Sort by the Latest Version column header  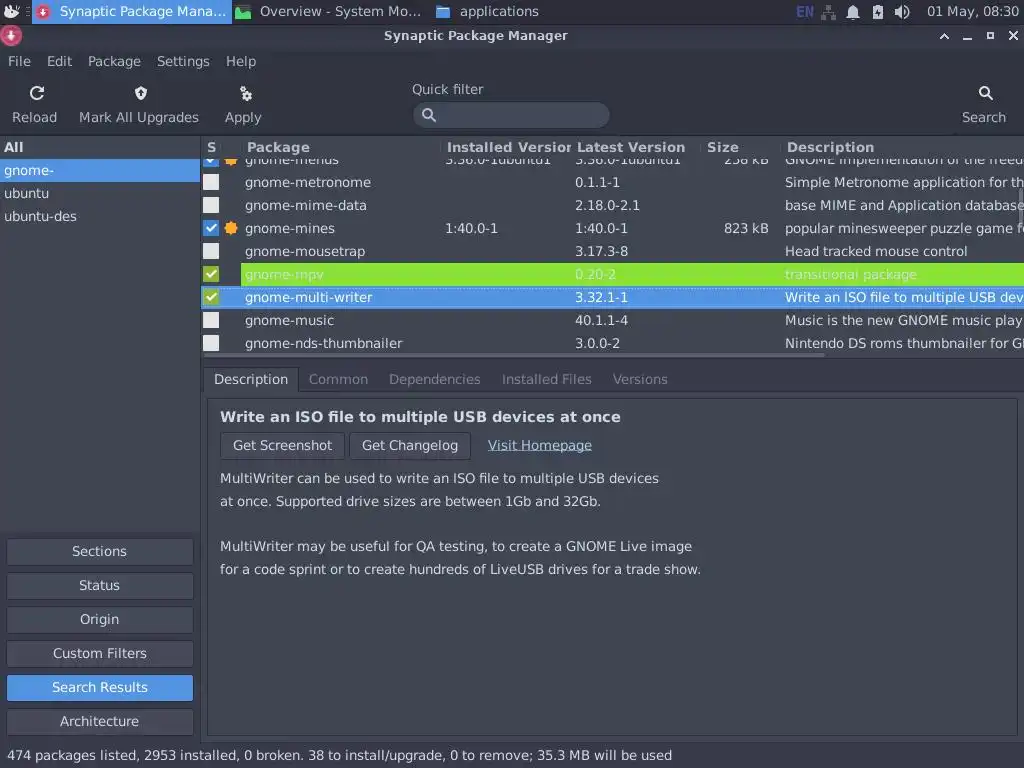point(636,148)
